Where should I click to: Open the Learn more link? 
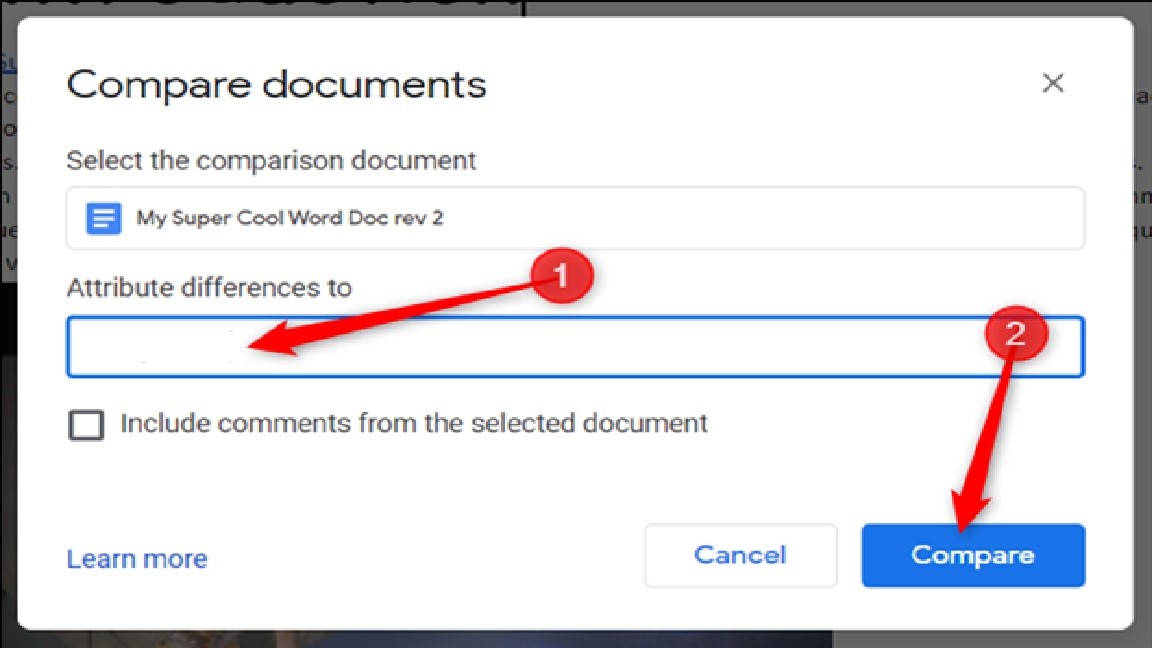[x=136, y=558]
